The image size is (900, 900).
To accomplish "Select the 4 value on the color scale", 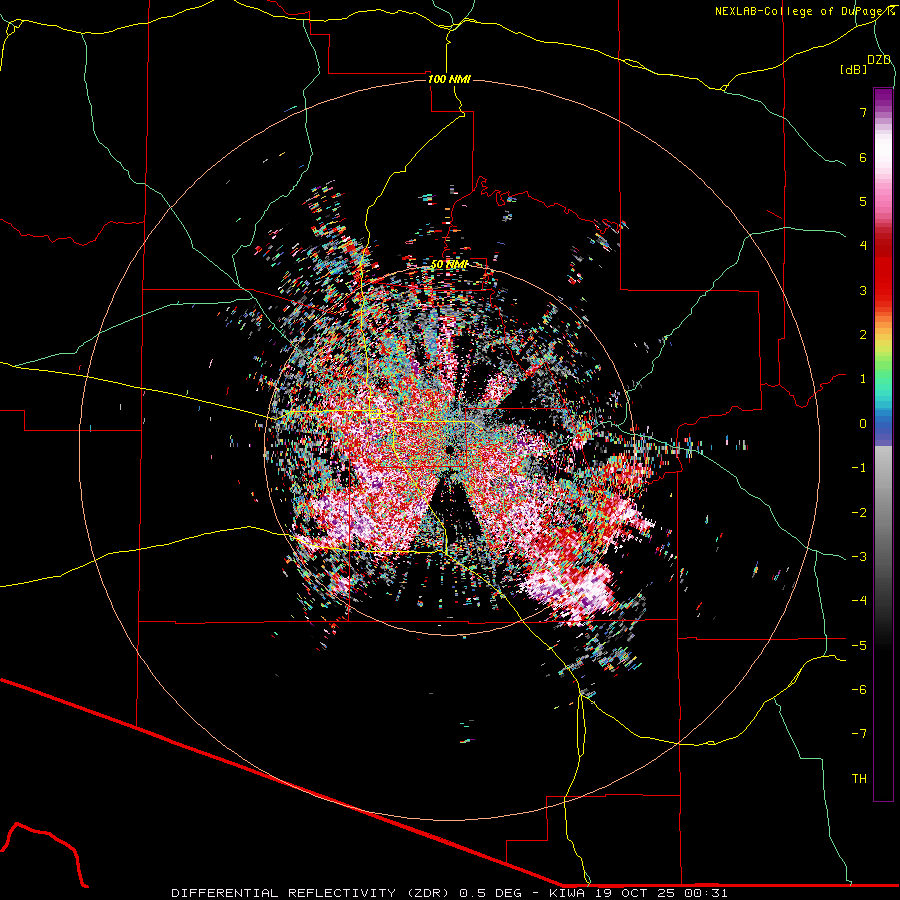I will pyautogui.click(x=863, y=246).
